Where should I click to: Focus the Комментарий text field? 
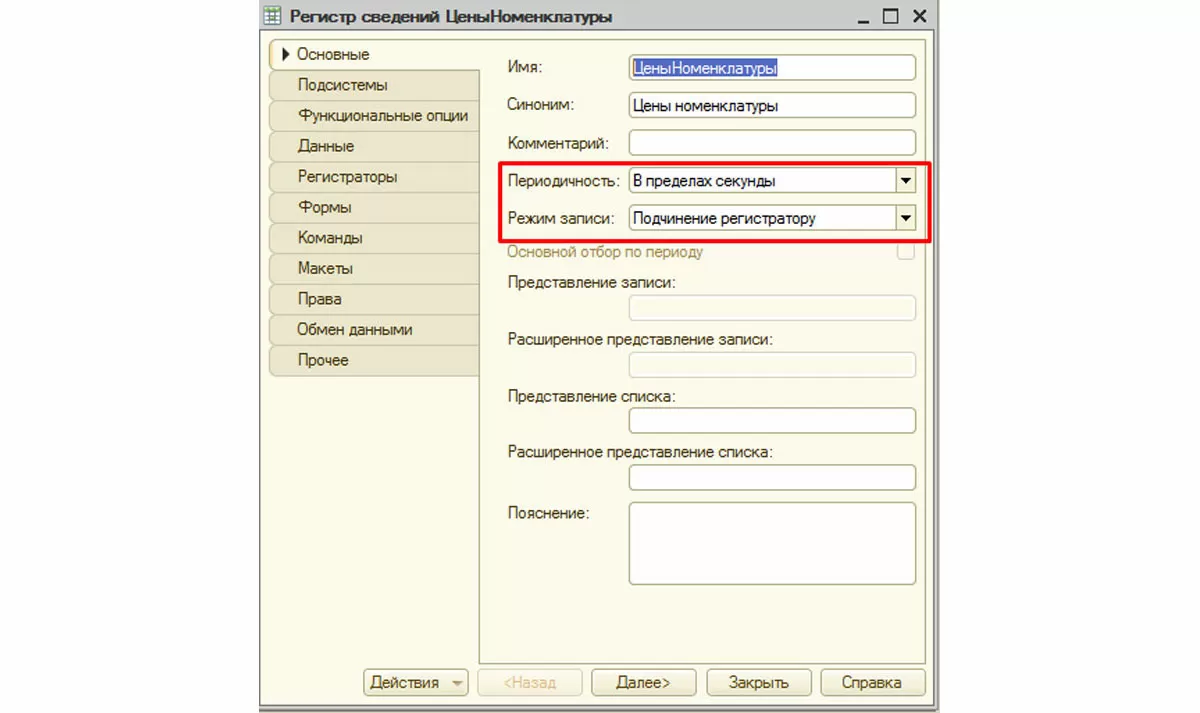pos(772,143)
